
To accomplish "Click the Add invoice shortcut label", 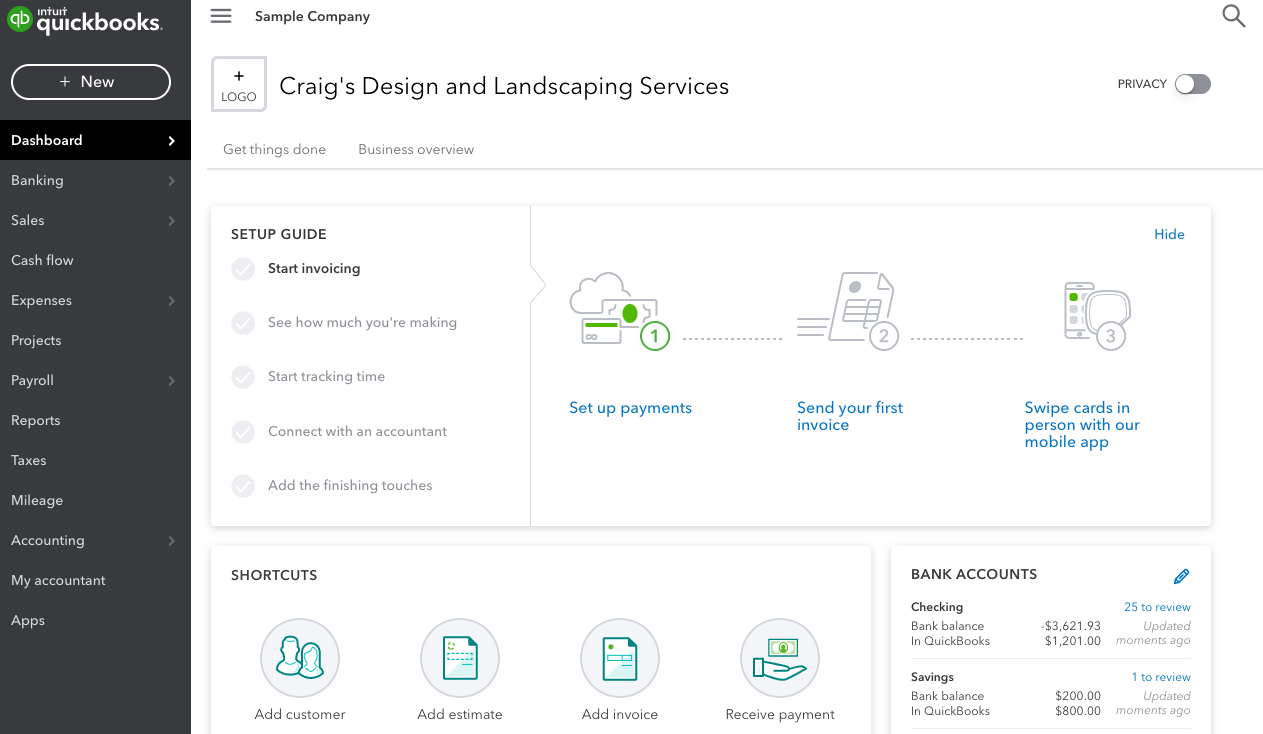I will pos(620,715).
